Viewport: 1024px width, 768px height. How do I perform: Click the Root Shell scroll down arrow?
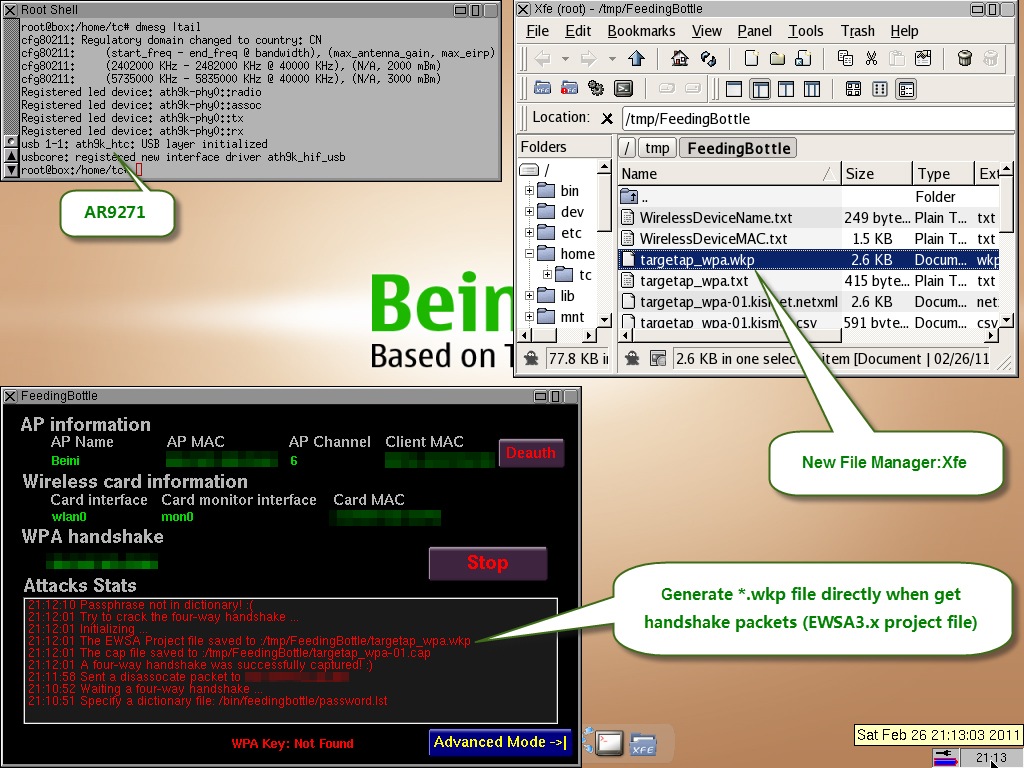coord(11,170)
